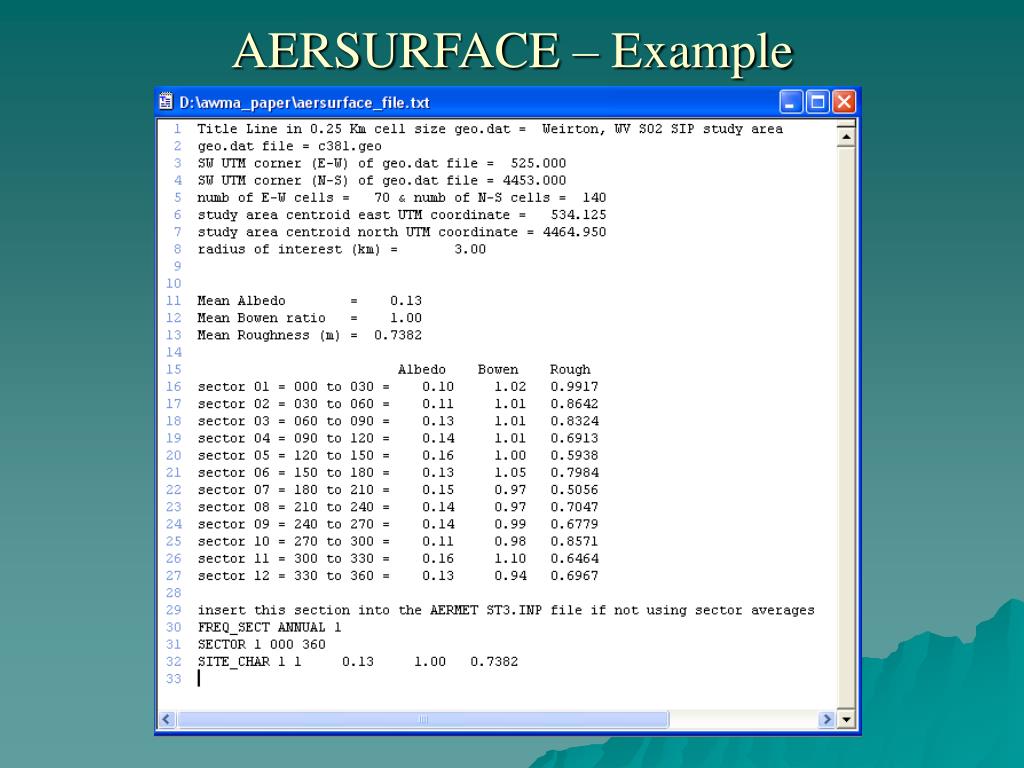The width and height of the screenshot is (1024, 768).
Task: Click the 'Mean Bowen ratio' label
Action: click(x=261, y=318)
